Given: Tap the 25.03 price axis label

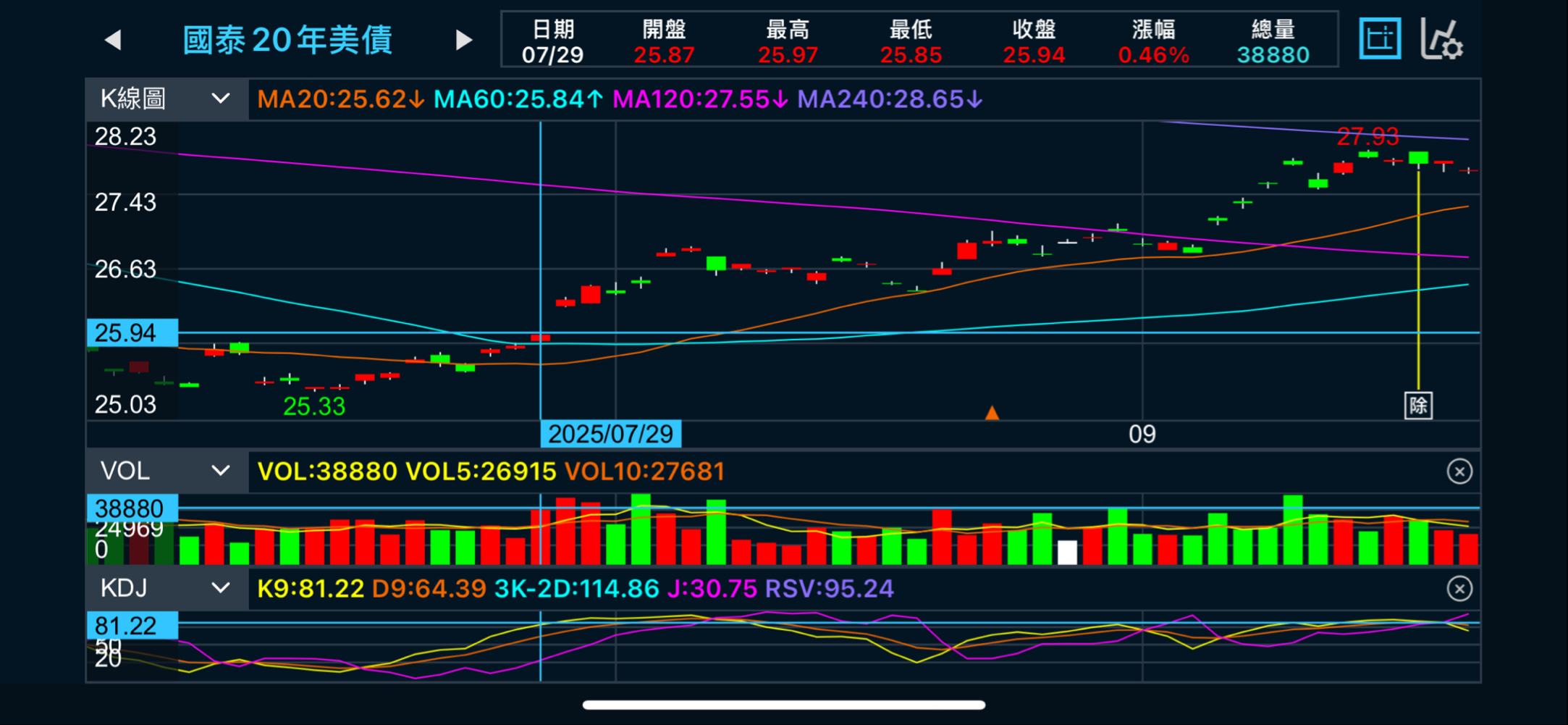Looking at the screenshot, I should coord(125,404).
